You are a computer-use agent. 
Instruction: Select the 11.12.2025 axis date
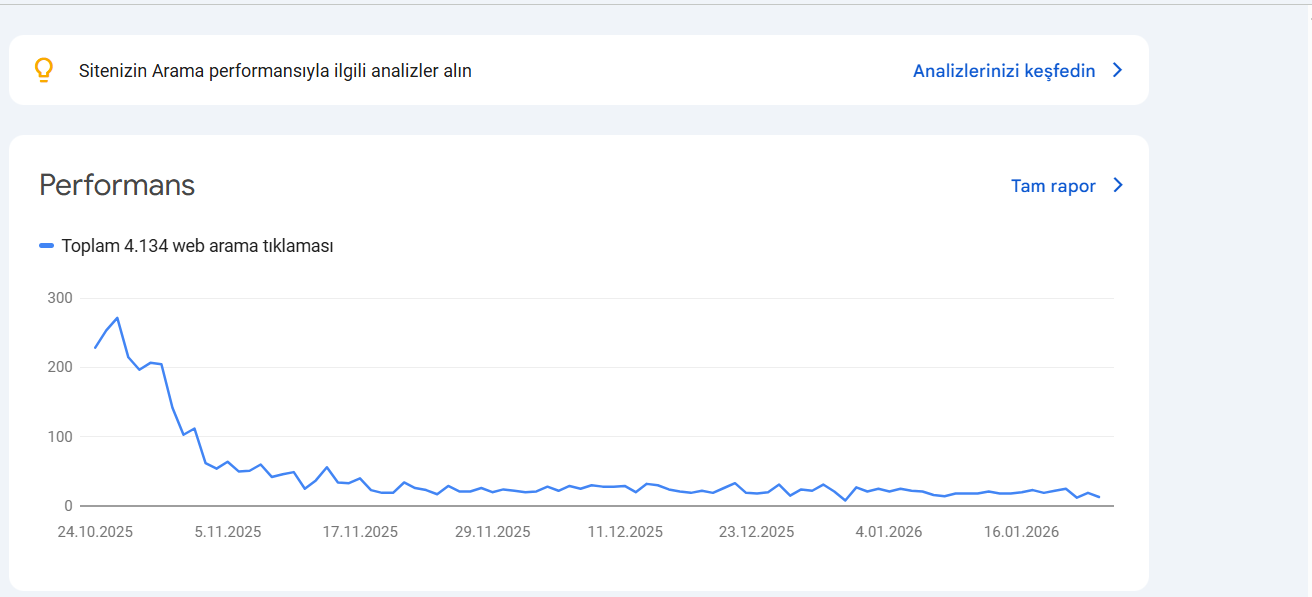tap(625, 532)
